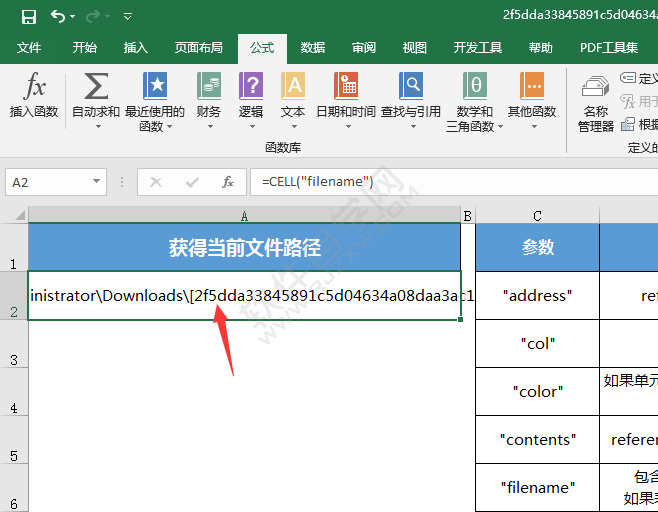The image size is (658, 512).
Task: Open the 财务 functions icon
Action: tap(209, 86)
